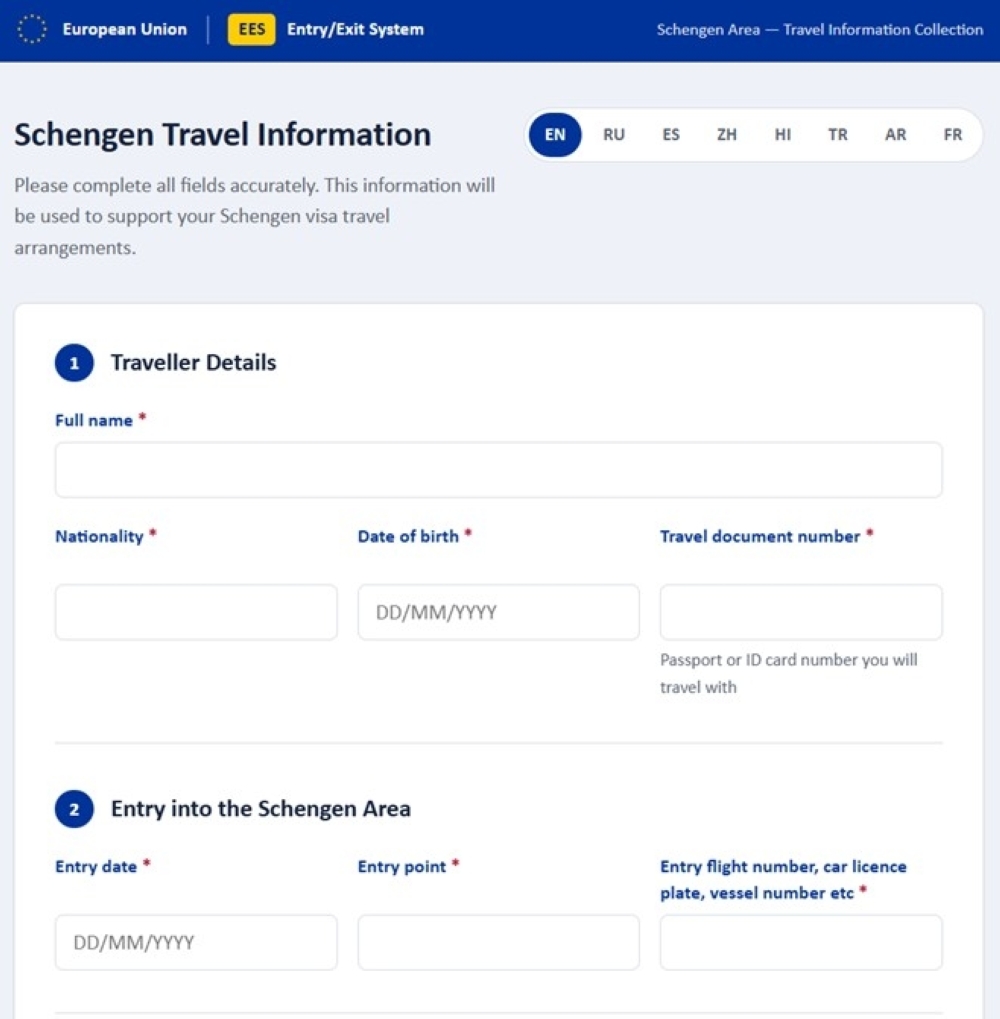Select the Date of birth field
This screenshot has height=1019, width=1000.
pyautogui.click(x=498, y=612)
